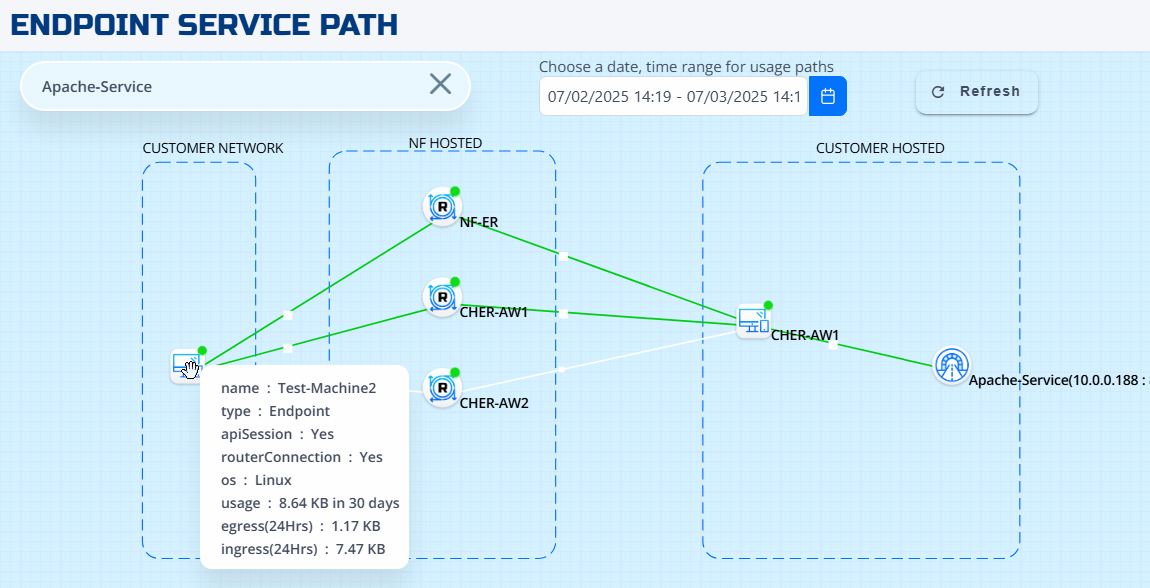Click the ENDPOINT SERVICE PATH heading
This screenshot has width=1150, height=588.
204,25
